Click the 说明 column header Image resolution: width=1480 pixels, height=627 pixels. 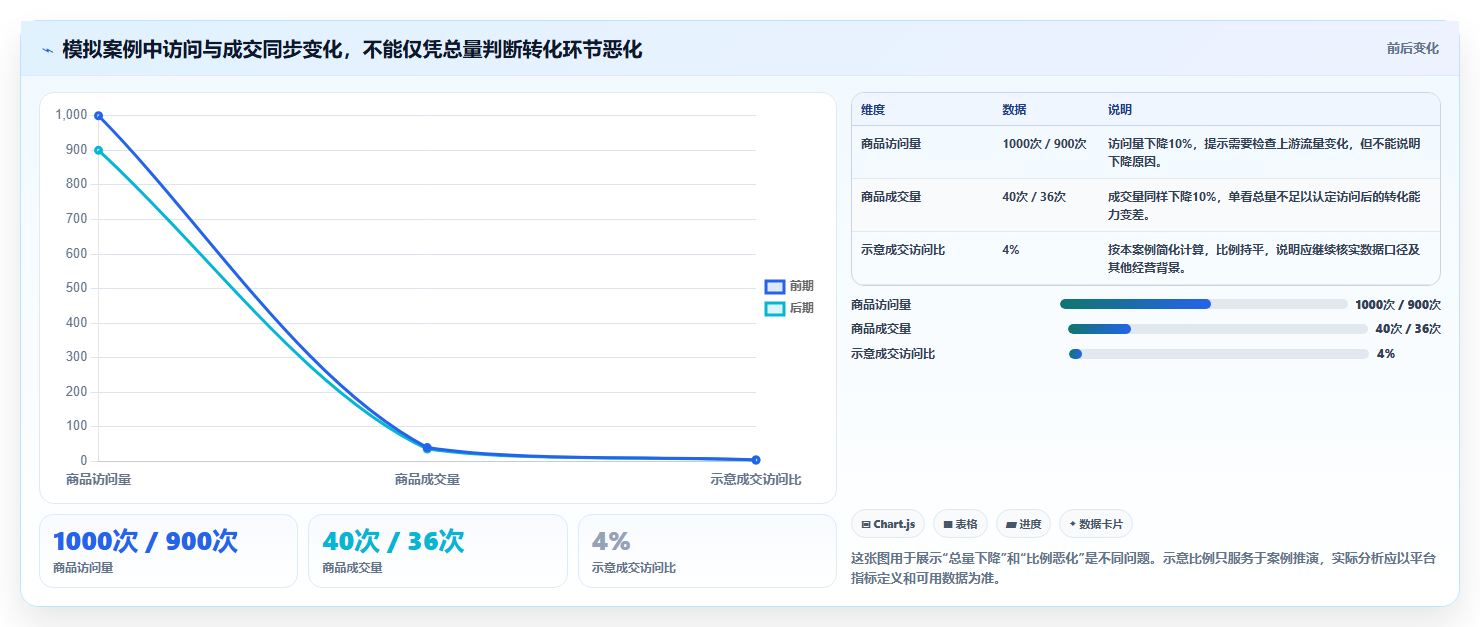pos(1120,110)
